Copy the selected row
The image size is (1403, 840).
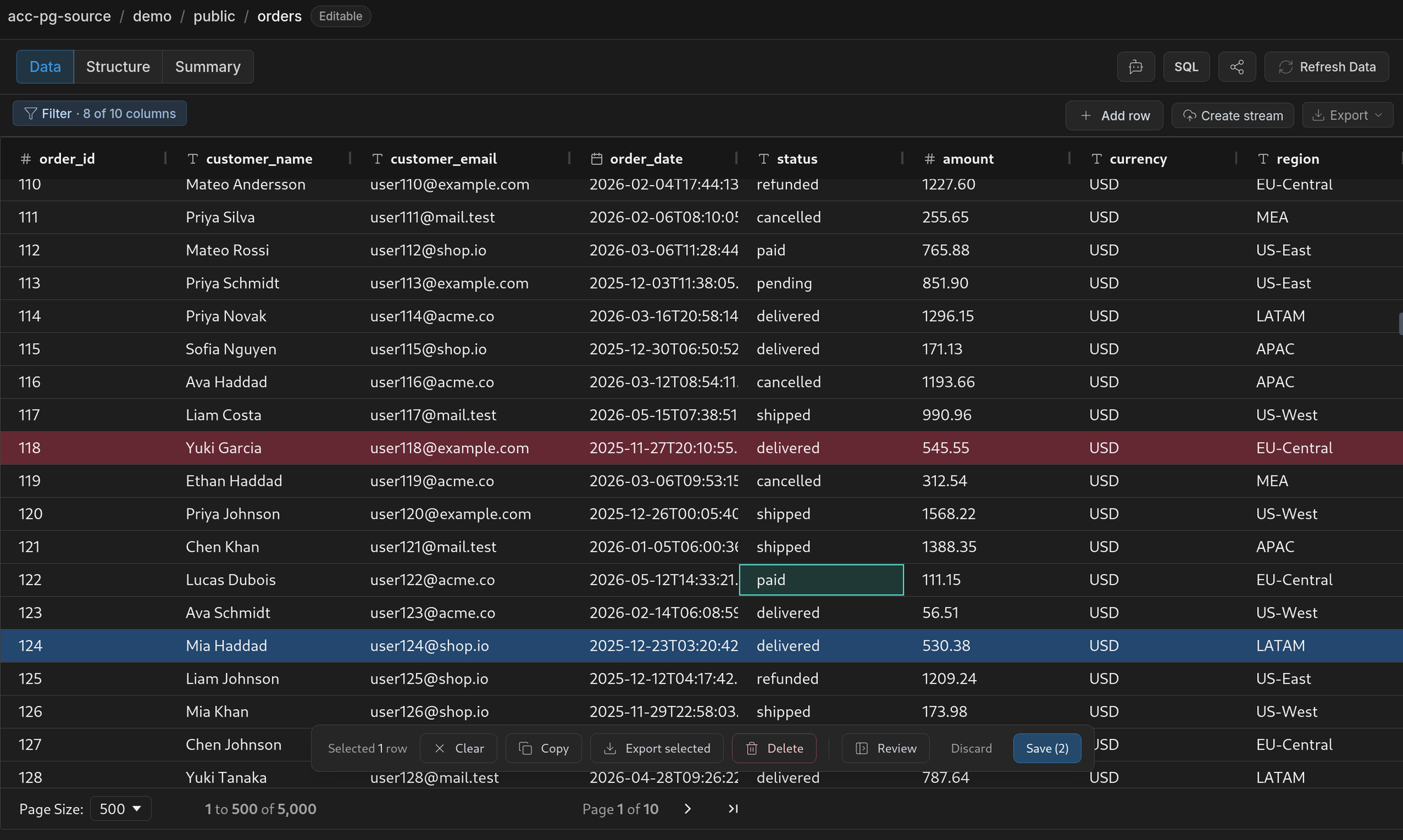pyautogui.click(x=544, y=748)
